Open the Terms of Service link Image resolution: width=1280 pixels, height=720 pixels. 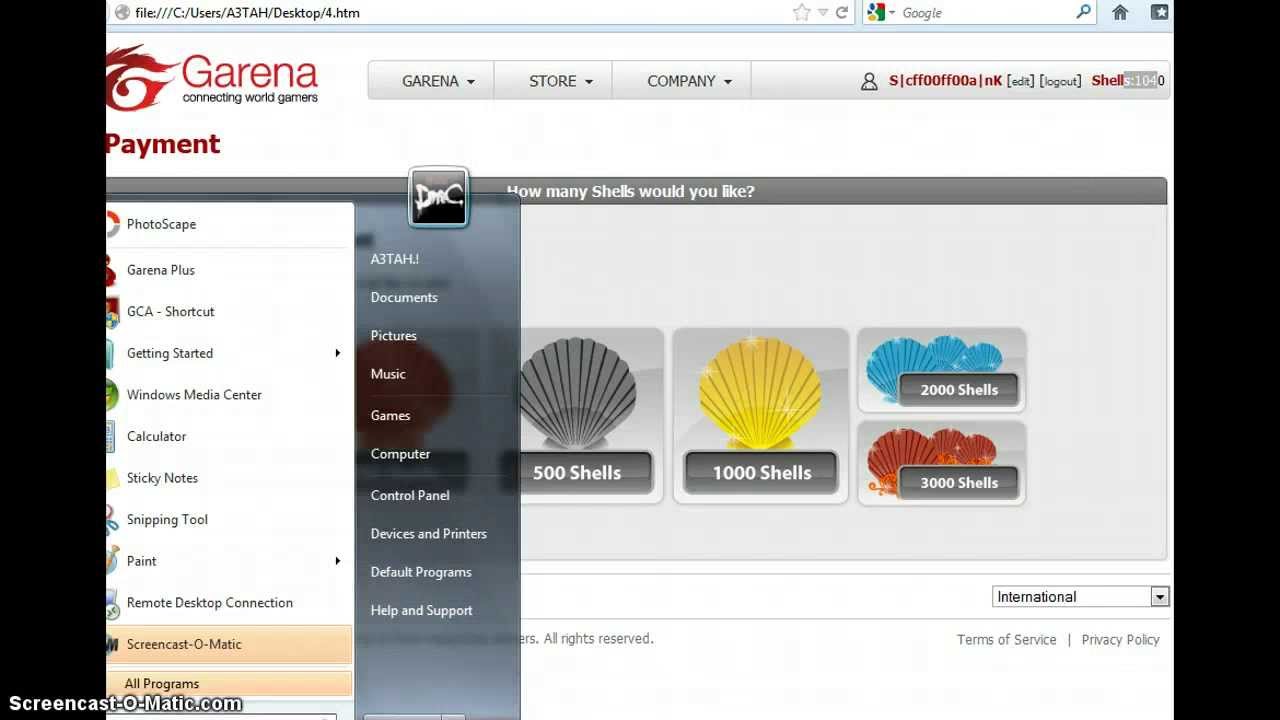point(1006,640)
